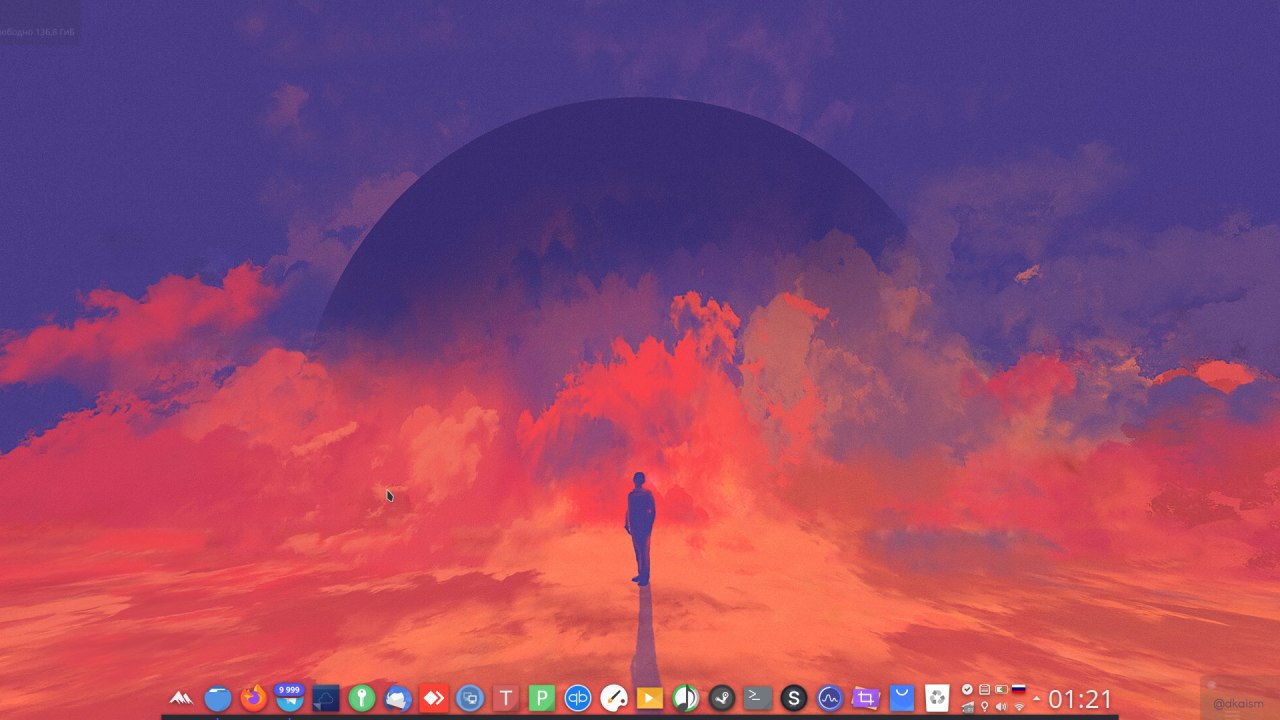Open the blue file manager dock icon
This screenshot has height=720, width=1280.
tap(218, 698)
